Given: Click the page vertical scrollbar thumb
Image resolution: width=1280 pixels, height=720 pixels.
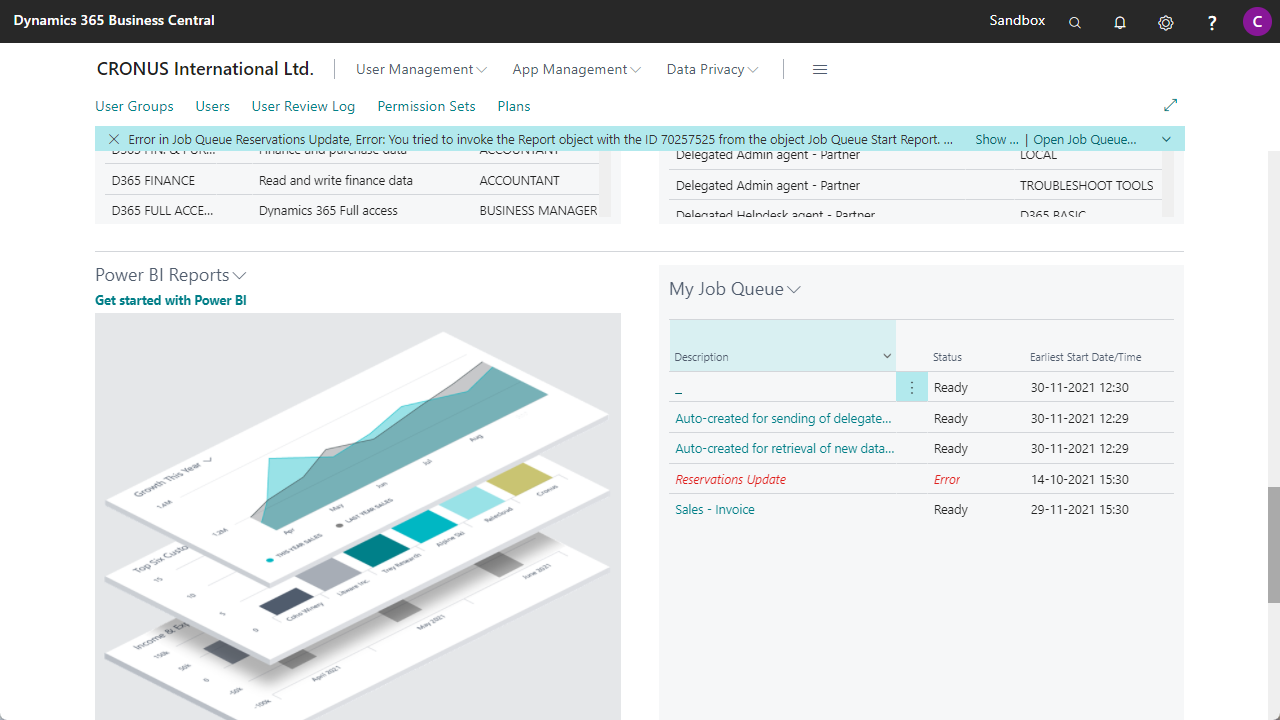Looking at the screenshot, I should pos(1273,545).
